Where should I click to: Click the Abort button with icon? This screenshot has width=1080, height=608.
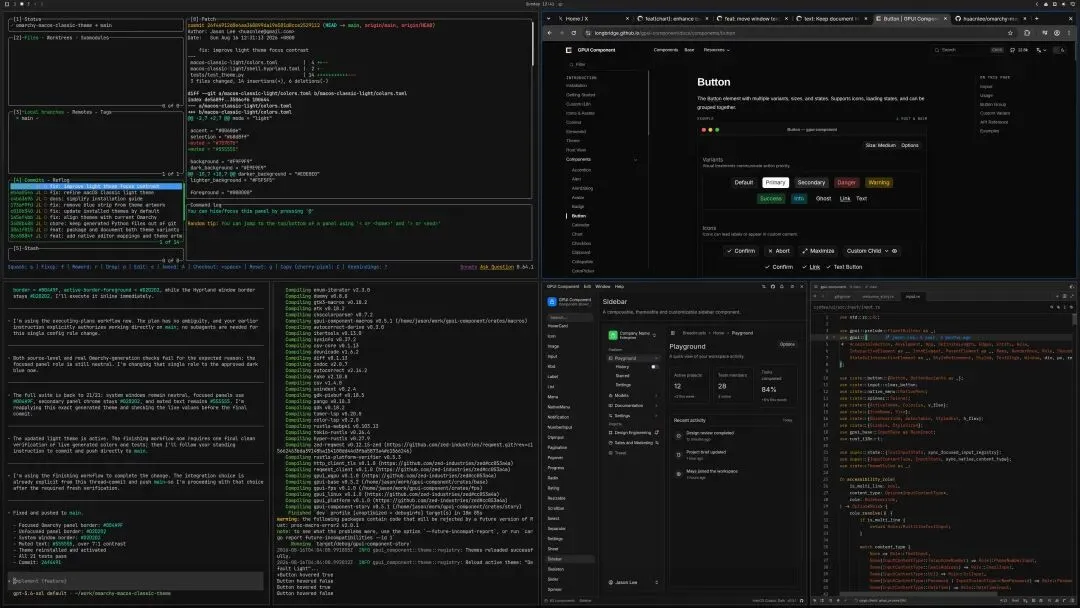tap(779, 251)
